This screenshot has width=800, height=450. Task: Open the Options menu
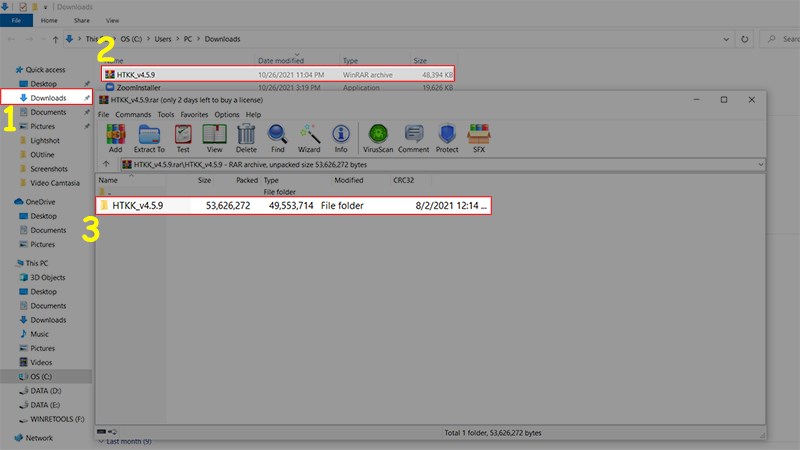227,114
